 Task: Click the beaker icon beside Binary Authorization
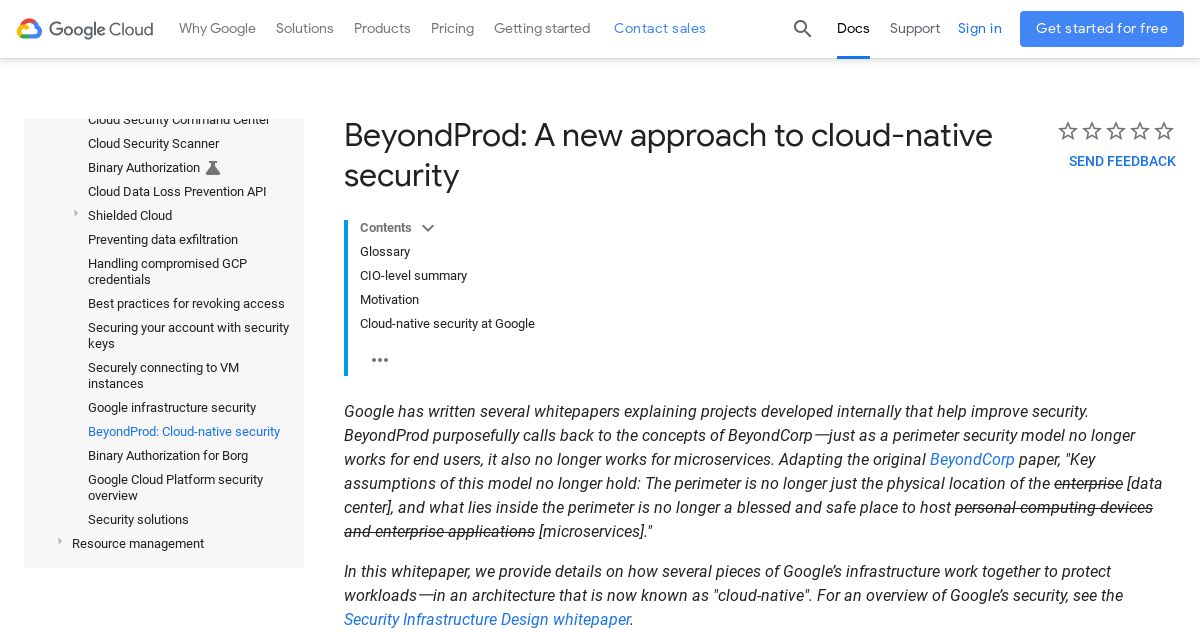pos(213,168)
